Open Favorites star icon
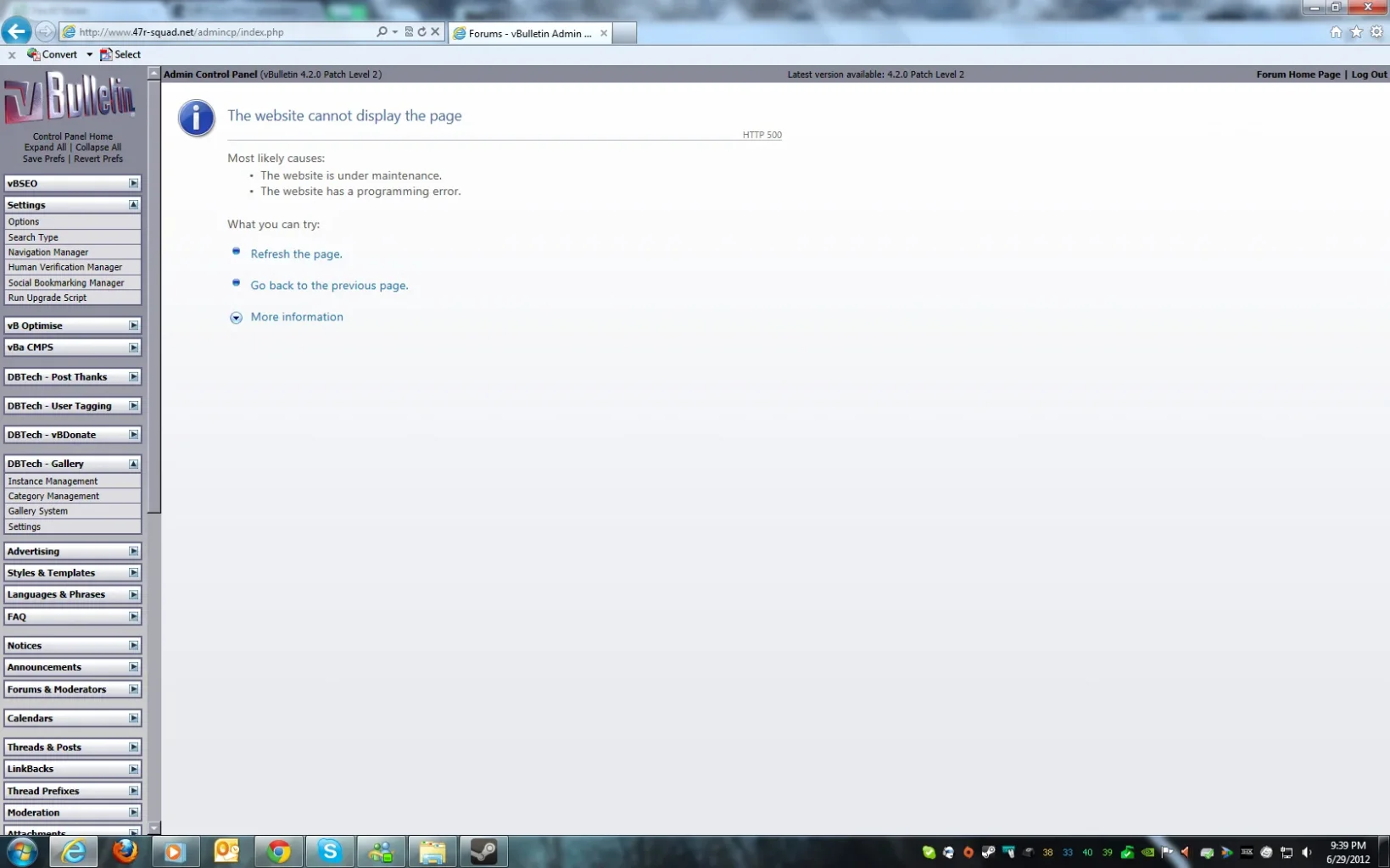Screen dimensions: 1390x868 (x=1356, y=32)
